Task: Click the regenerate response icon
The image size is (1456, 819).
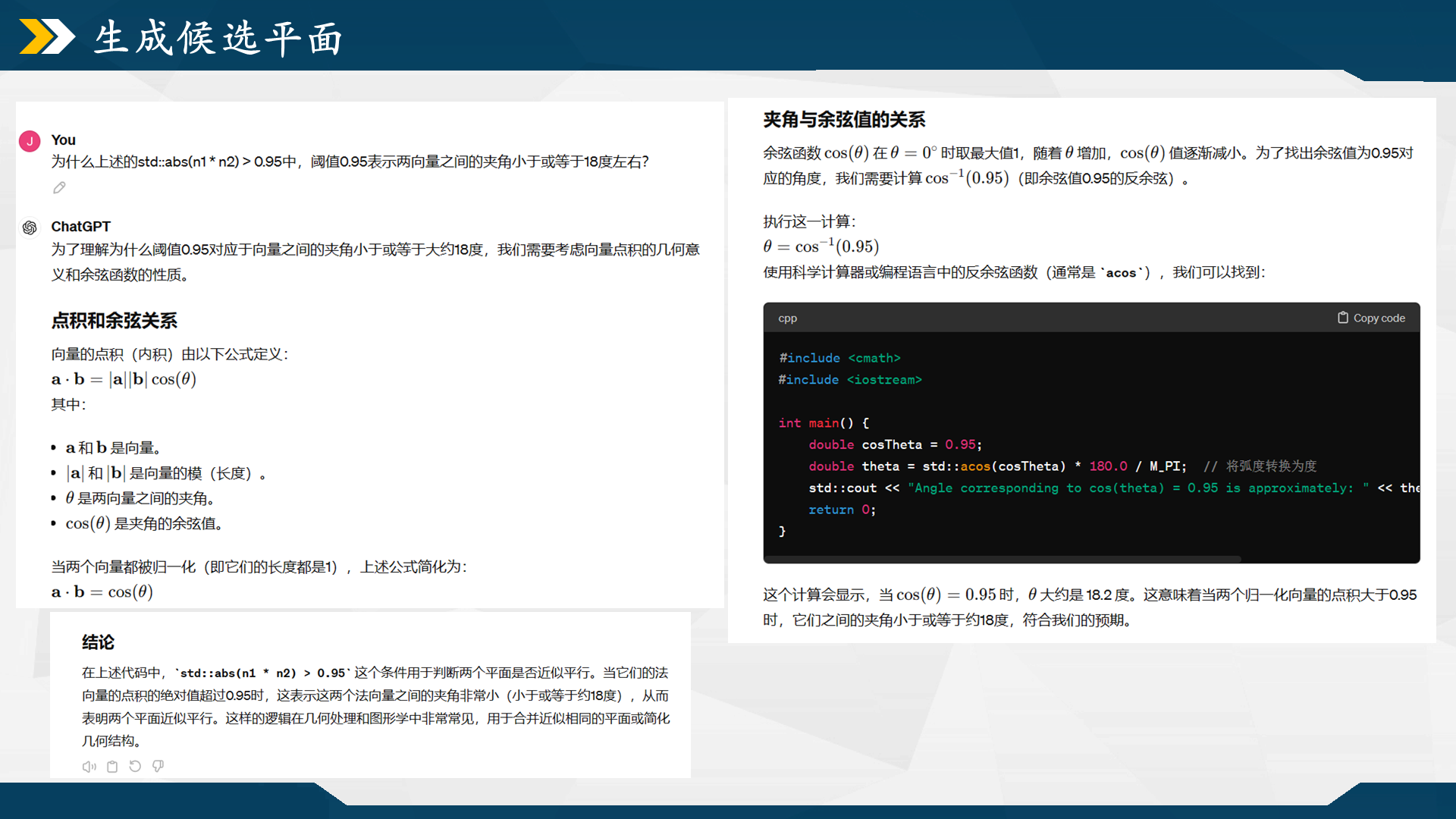Action: 135,767
